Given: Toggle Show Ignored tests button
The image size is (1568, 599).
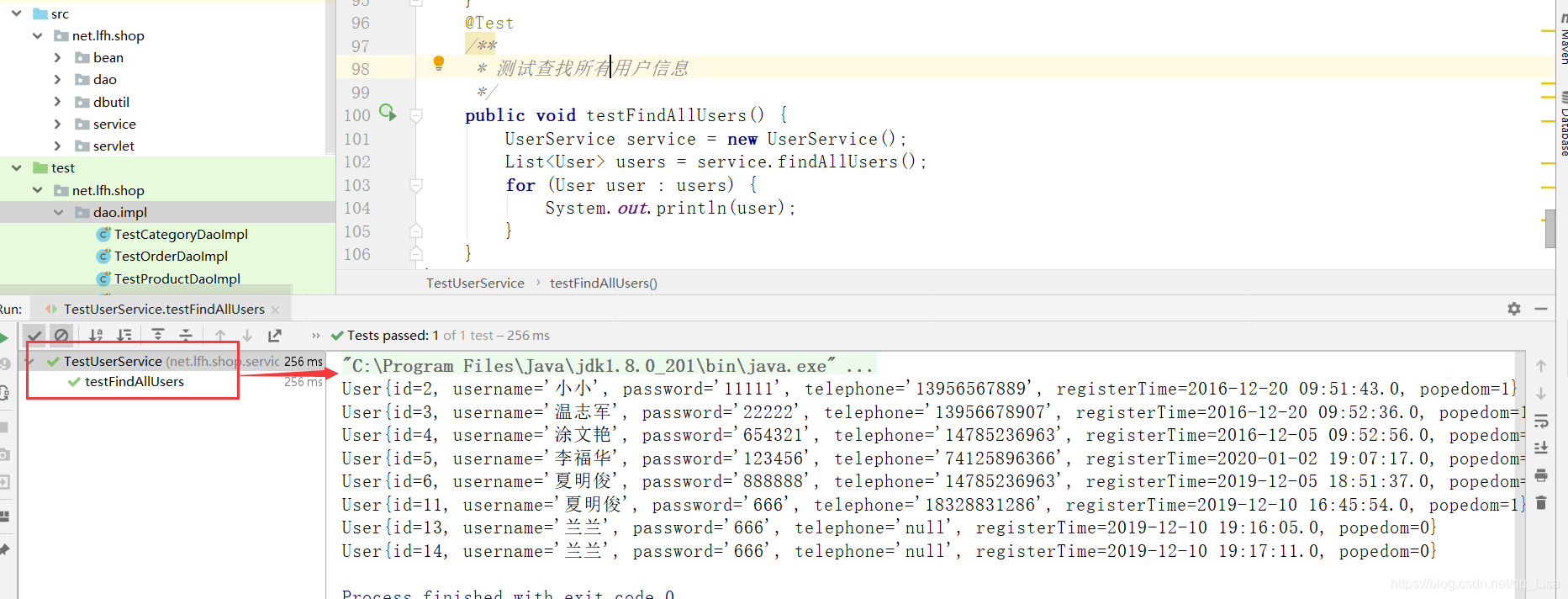Looking at the screenshot, I should tap(61, 335).
